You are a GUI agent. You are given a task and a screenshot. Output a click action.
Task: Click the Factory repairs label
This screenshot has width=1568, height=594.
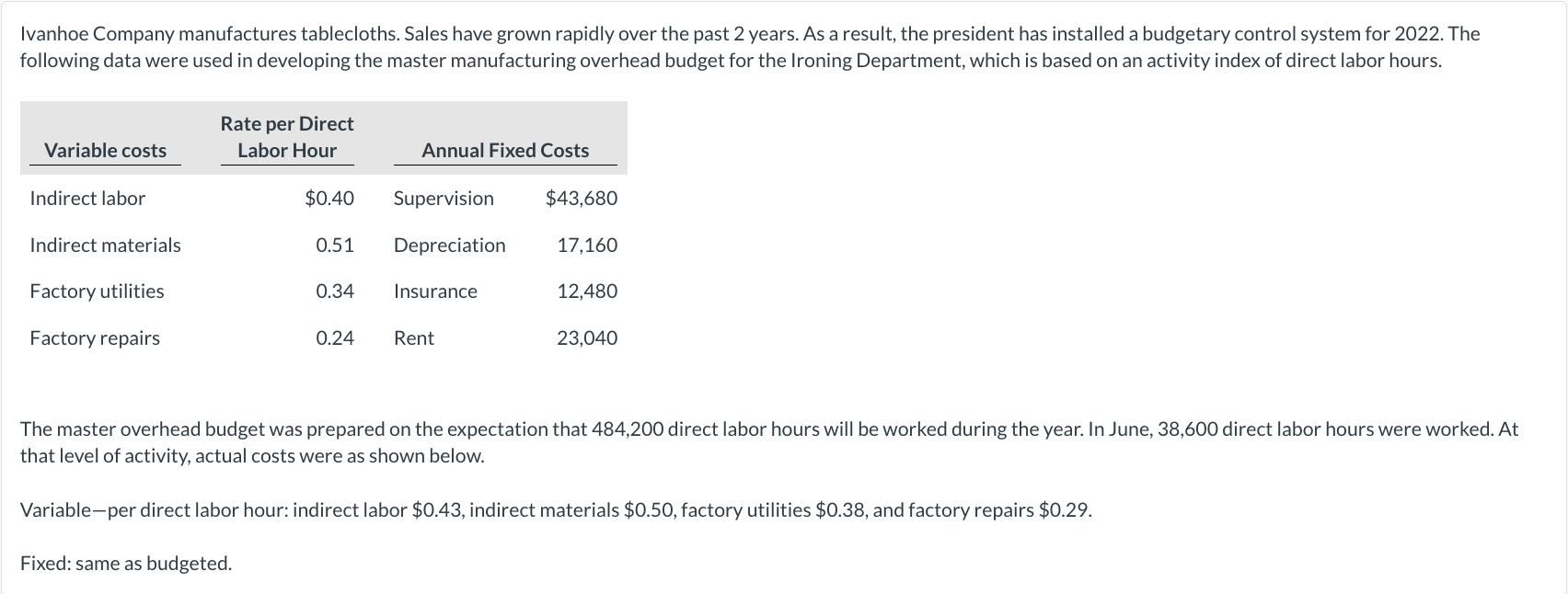click(x=95, y=337)
